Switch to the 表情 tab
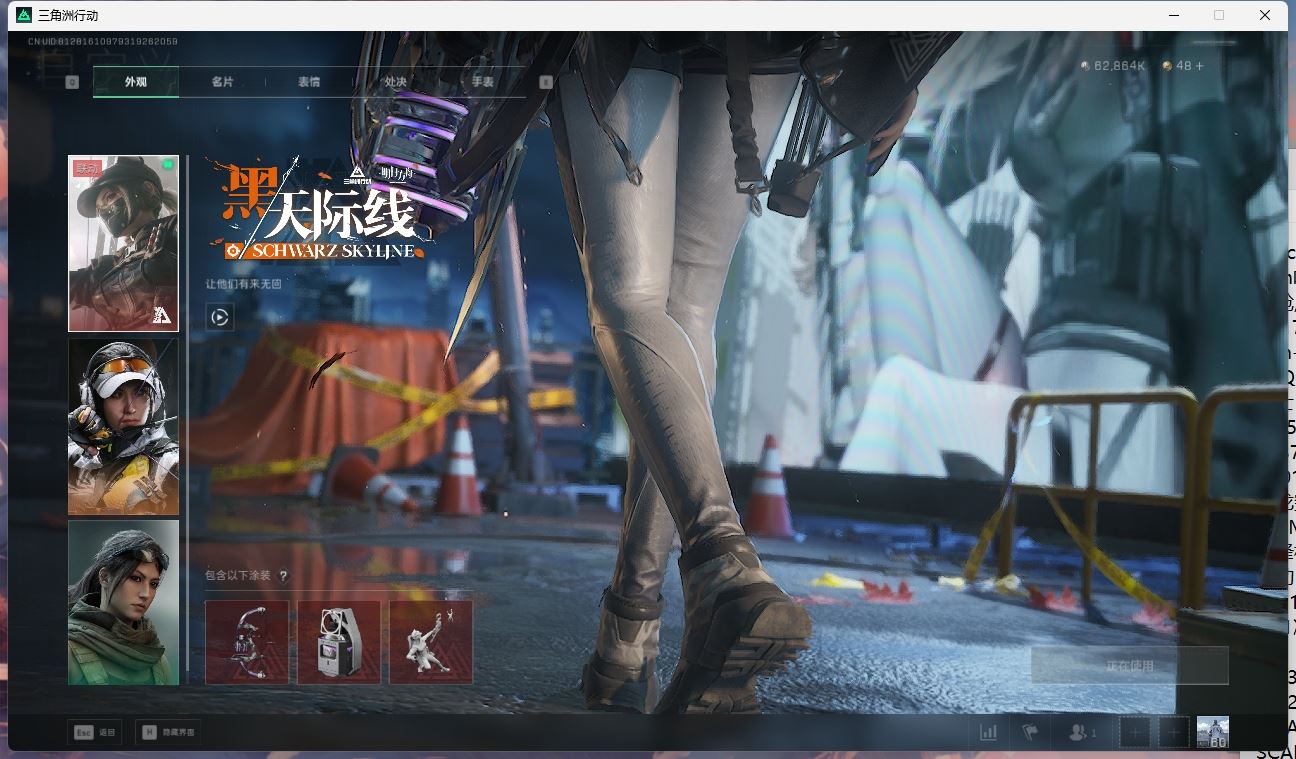 click(x=309, y=82)
